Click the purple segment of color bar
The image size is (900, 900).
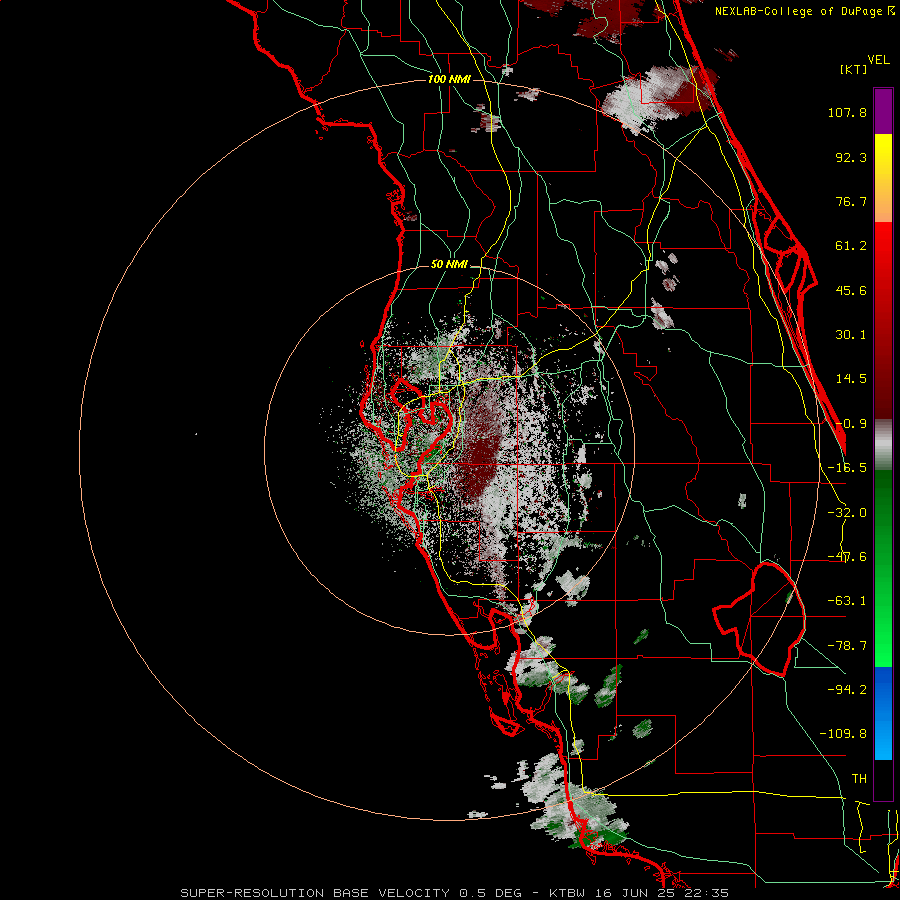click(x=883, y=111)
